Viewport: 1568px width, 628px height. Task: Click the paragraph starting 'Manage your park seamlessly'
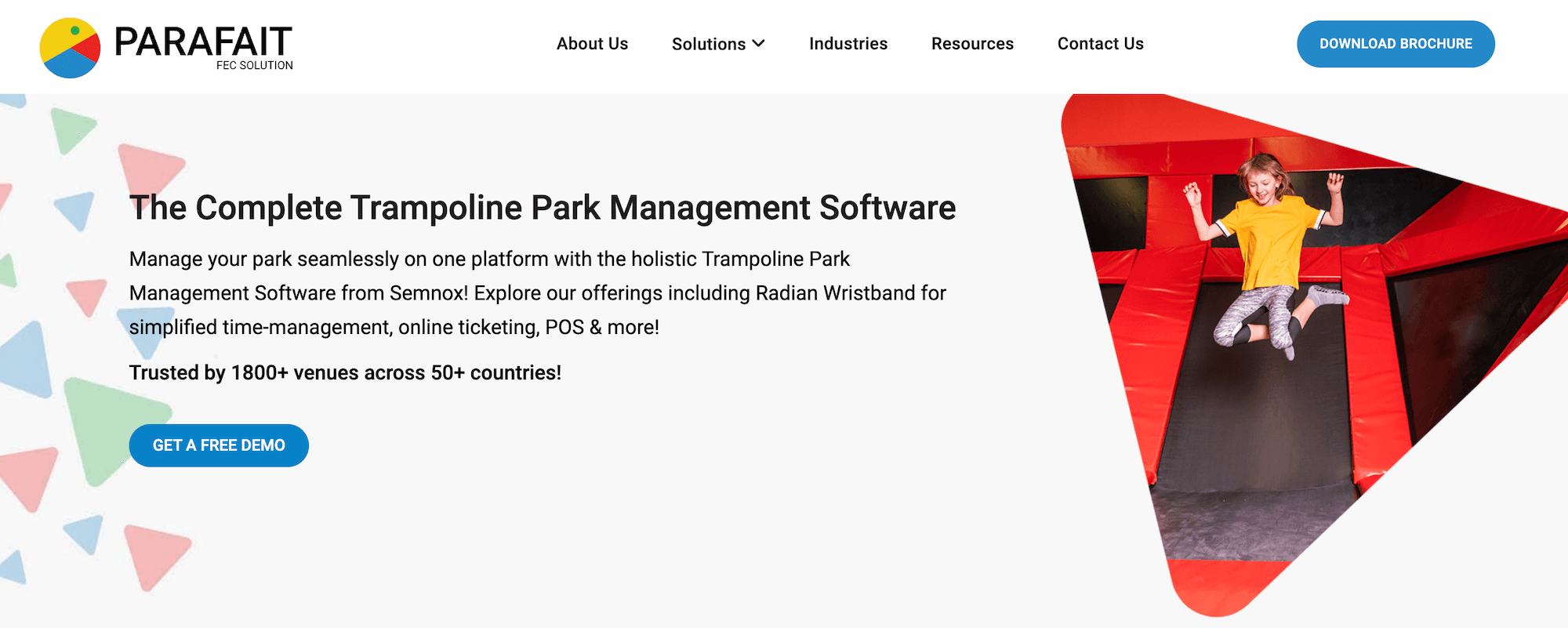(x=538, y=293)
